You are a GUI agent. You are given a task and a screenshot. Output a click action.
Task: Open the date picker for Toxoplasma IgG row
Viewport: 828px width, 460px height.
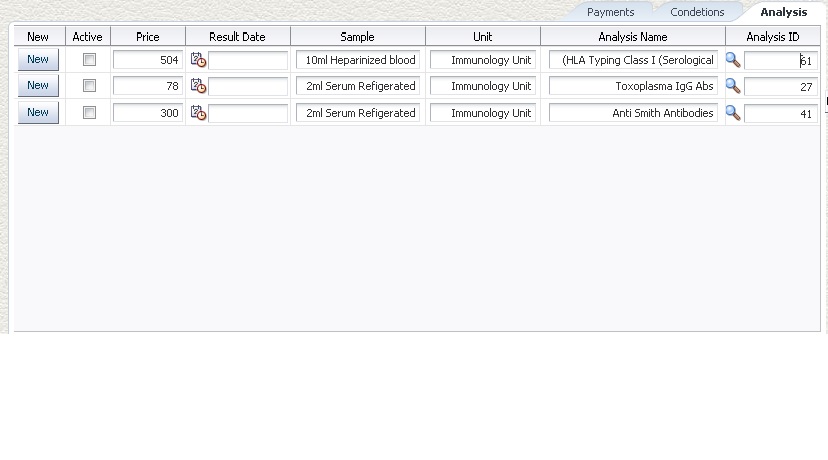(x=198, y=86)
